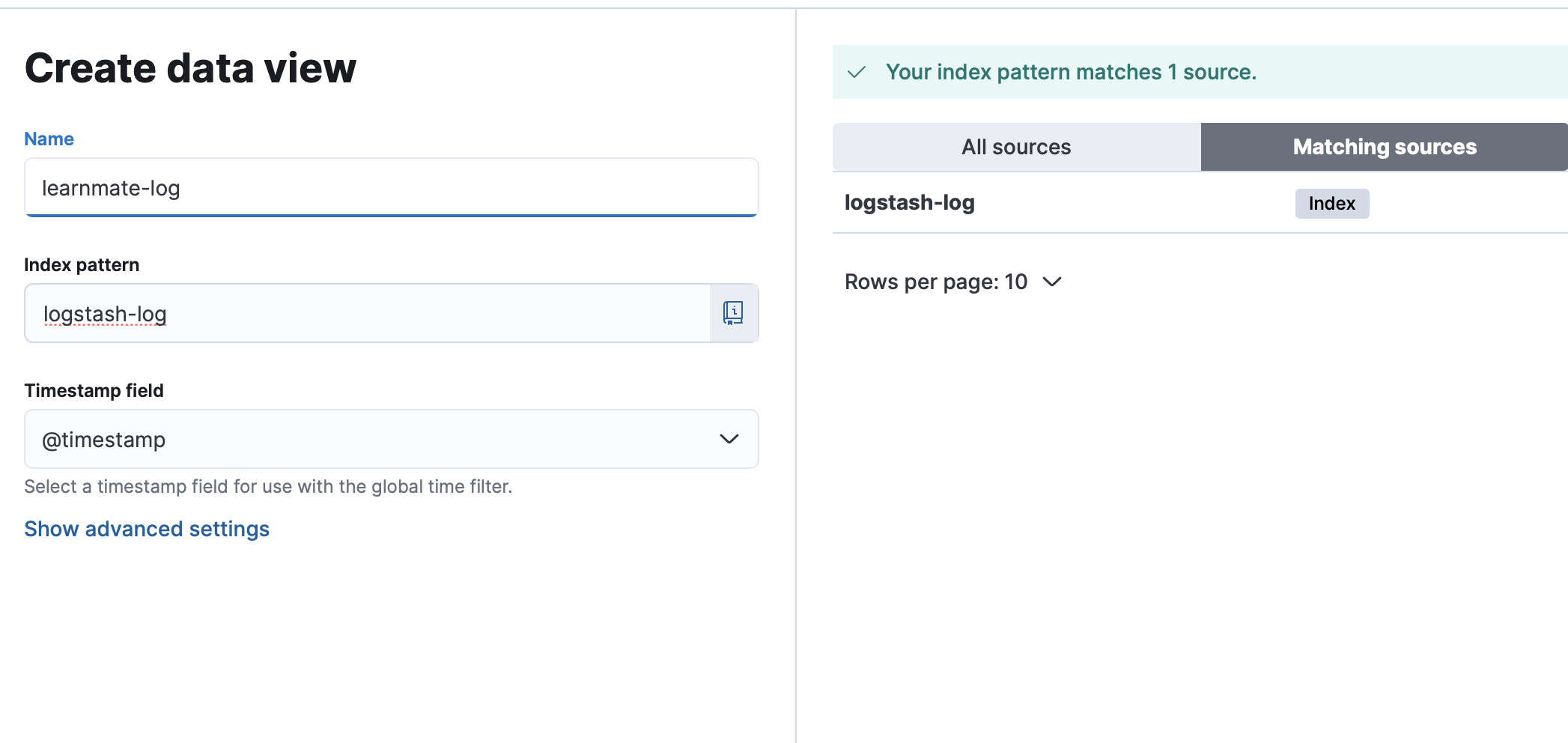
Task: Click the index pattern matches 1 source message
Action: [1071, 72]
